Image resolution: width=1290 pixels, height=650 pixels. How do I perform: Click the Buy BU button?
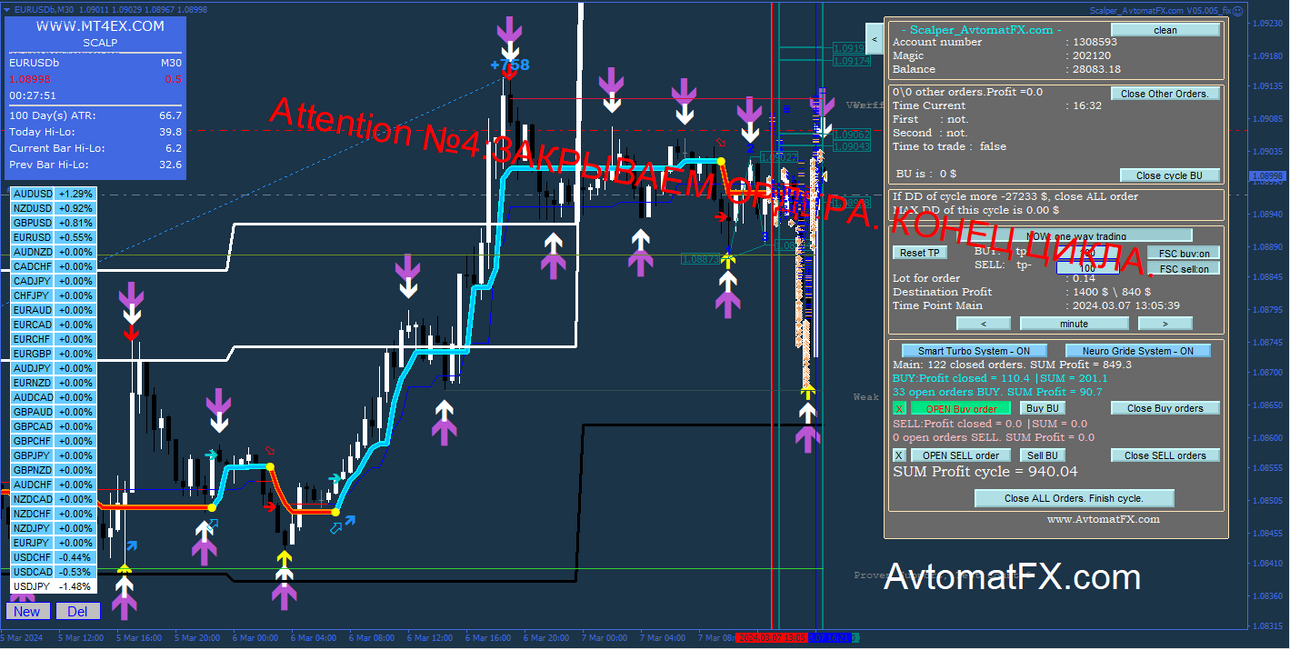(x=1043, y=408)
